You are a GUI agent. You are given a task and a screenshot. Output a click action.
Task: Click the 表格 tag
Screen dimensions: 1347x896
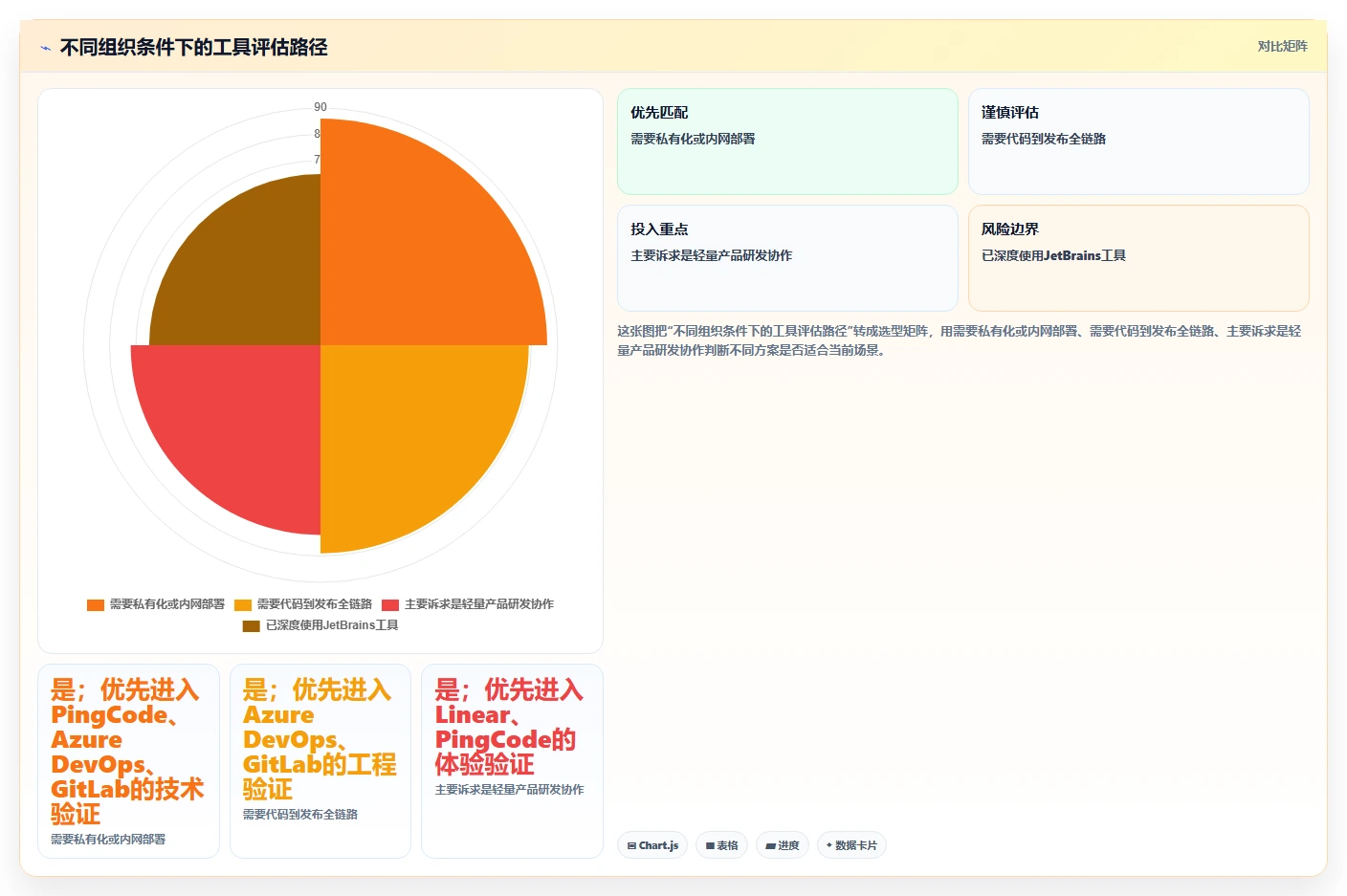coord(721,845)
